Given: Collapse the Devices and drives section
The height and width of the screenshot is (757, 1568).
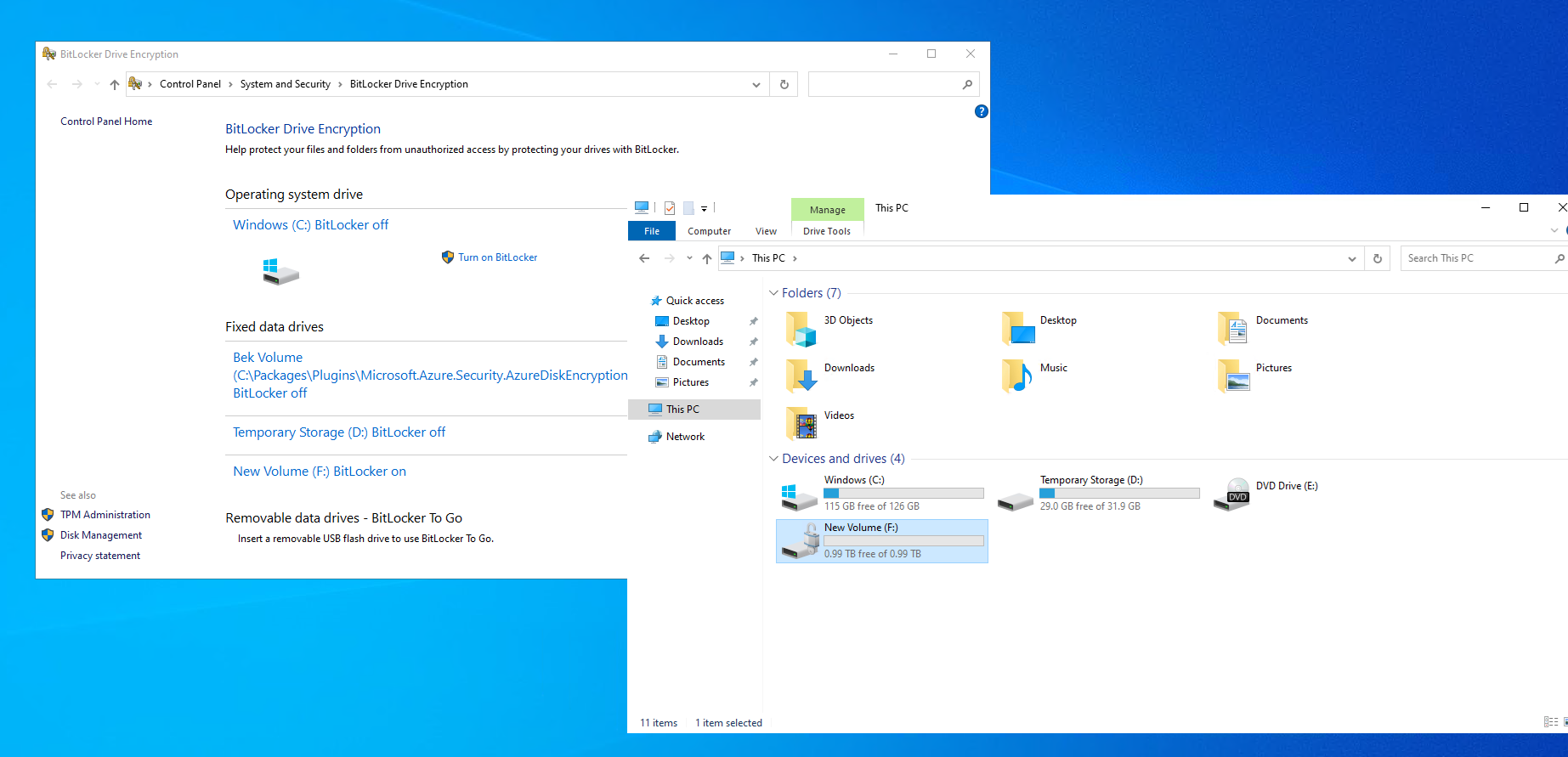Looking at the screenshot, I should 773,459.
